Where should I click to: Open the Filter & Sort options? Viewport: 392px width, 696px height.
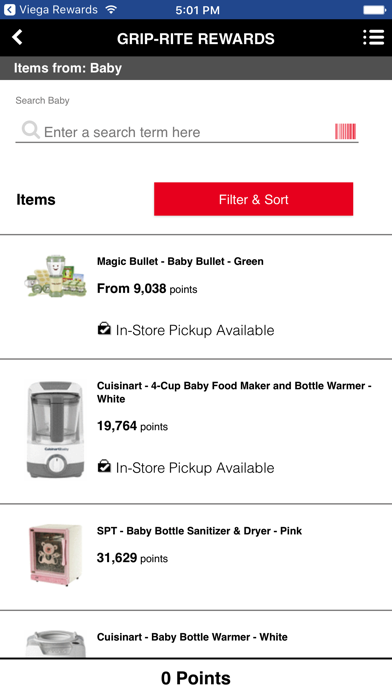(253, 199)
